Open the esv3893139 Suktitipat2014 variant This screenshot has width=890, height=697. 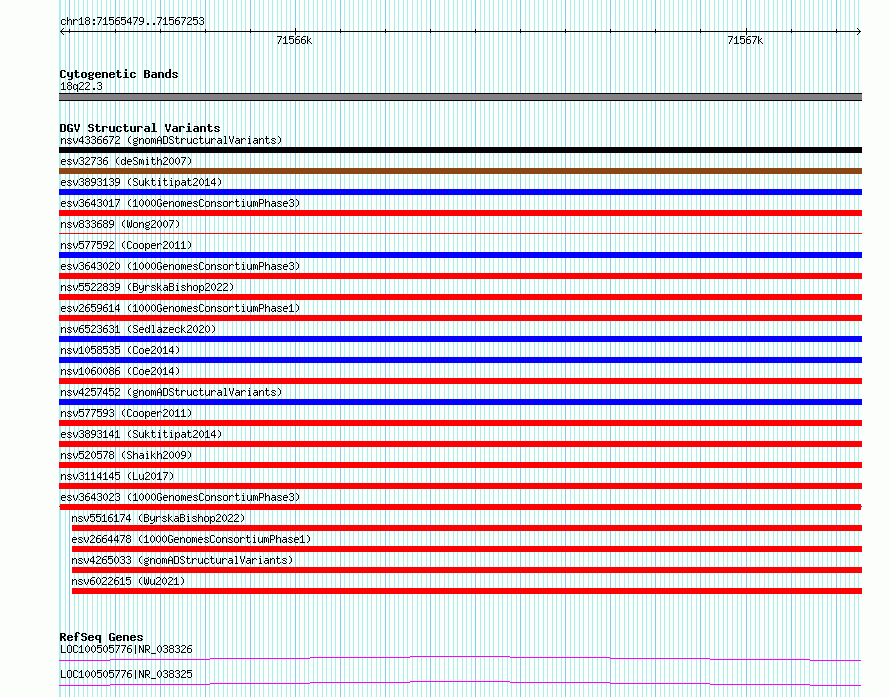(460, 192)
